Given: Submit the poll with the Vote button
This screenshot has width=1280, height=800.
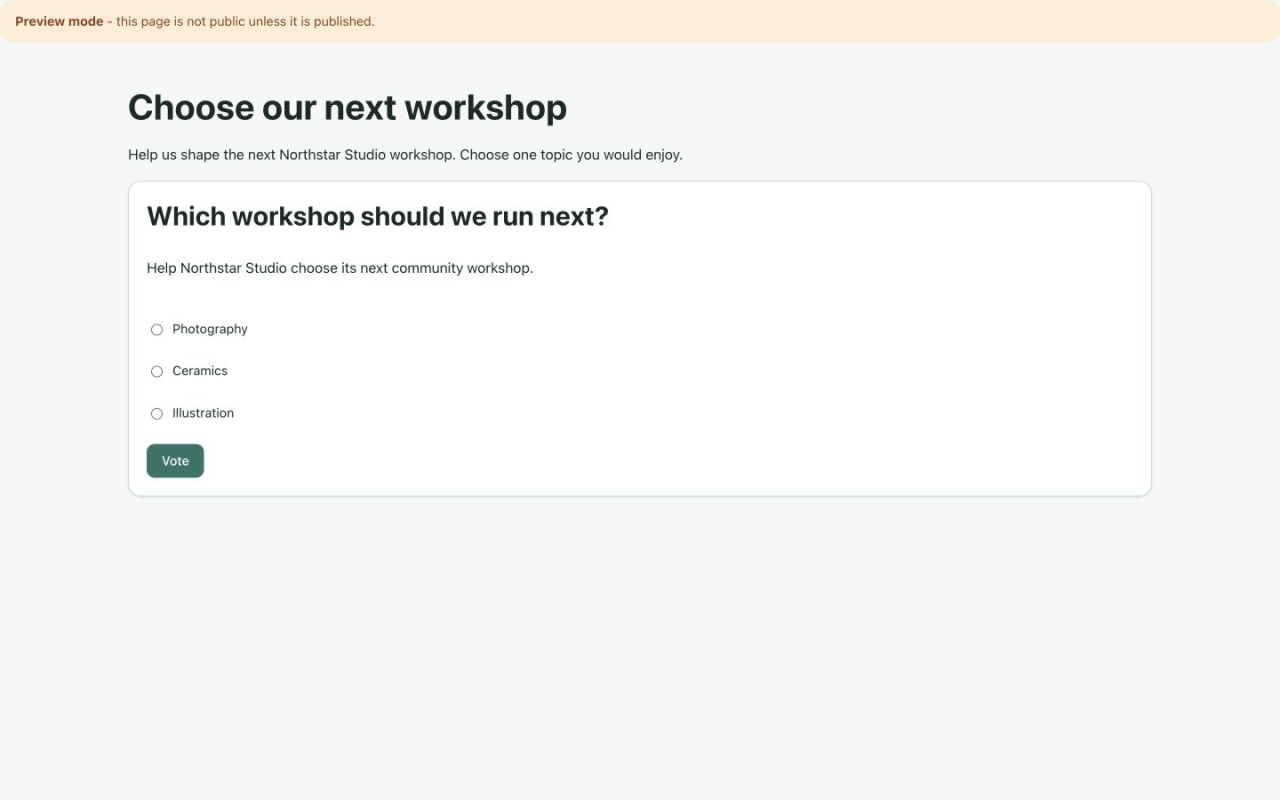Looking at the screenshot, I should coord(175,461).
